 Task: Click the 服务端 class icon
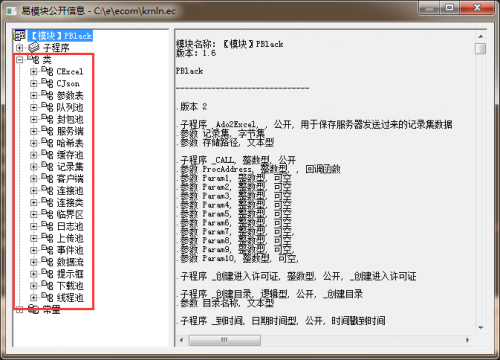[x=47, y=131]
